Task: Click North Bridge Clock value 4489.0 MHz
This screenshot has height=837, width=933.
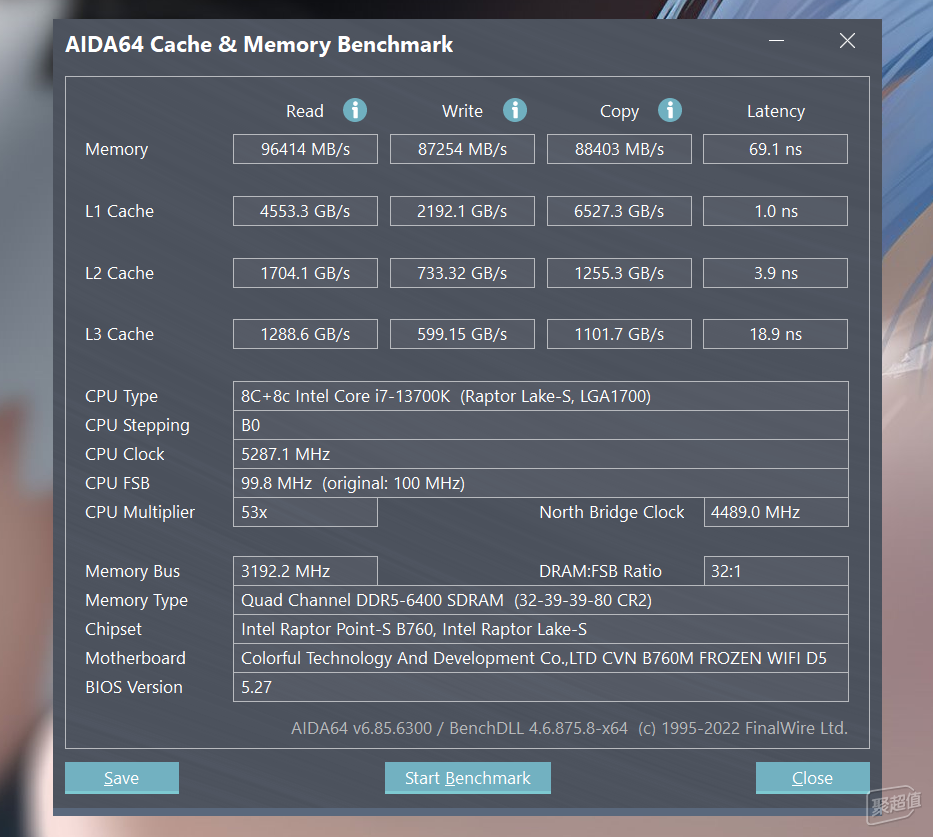Action: 777,512
